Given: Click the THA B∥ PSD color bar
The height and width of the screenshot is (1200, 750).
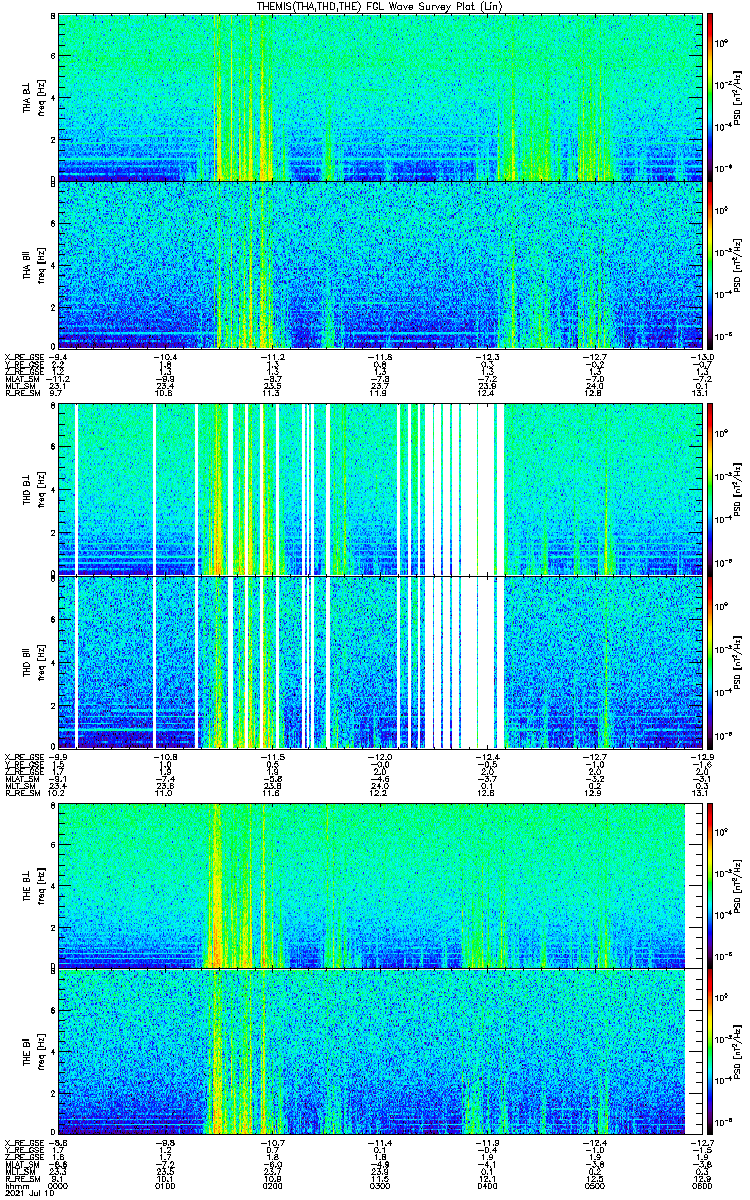Looking at the screenshot, I should coord(711,264).
